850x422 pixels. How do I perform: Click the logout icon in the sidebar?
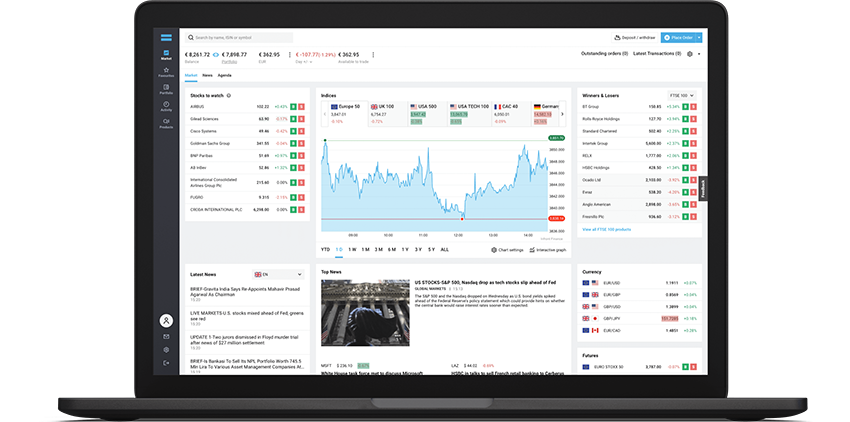pyautogui.click(x=166, y=363)
